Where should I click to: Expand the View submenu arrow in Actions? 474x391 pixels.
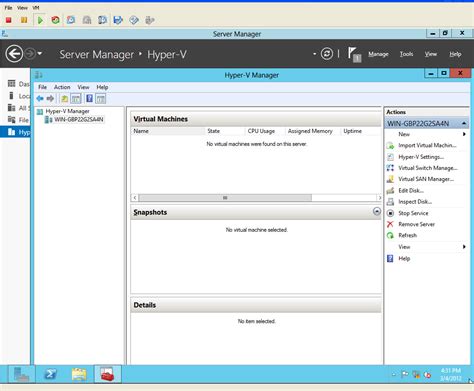[x=464, y=247]
